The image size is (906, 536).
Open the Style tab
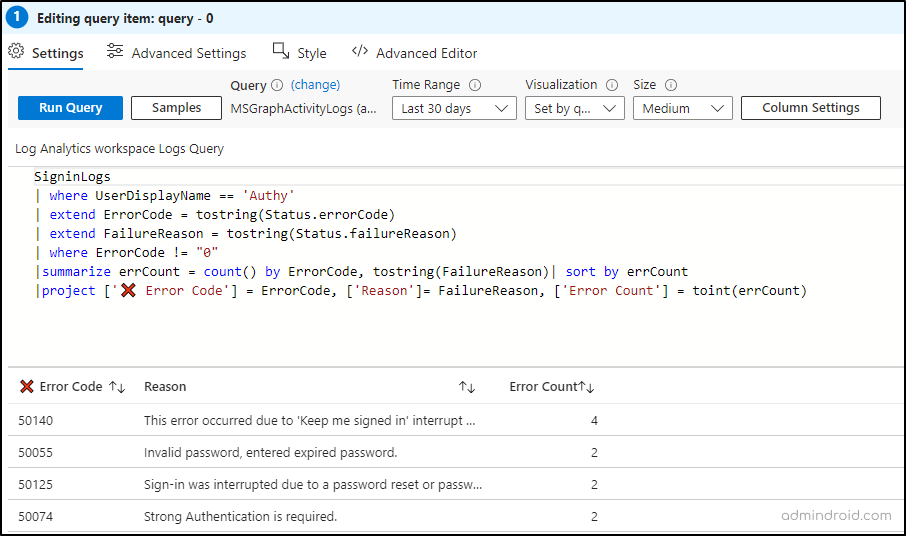pyautogui.click(x=300, y=53)
